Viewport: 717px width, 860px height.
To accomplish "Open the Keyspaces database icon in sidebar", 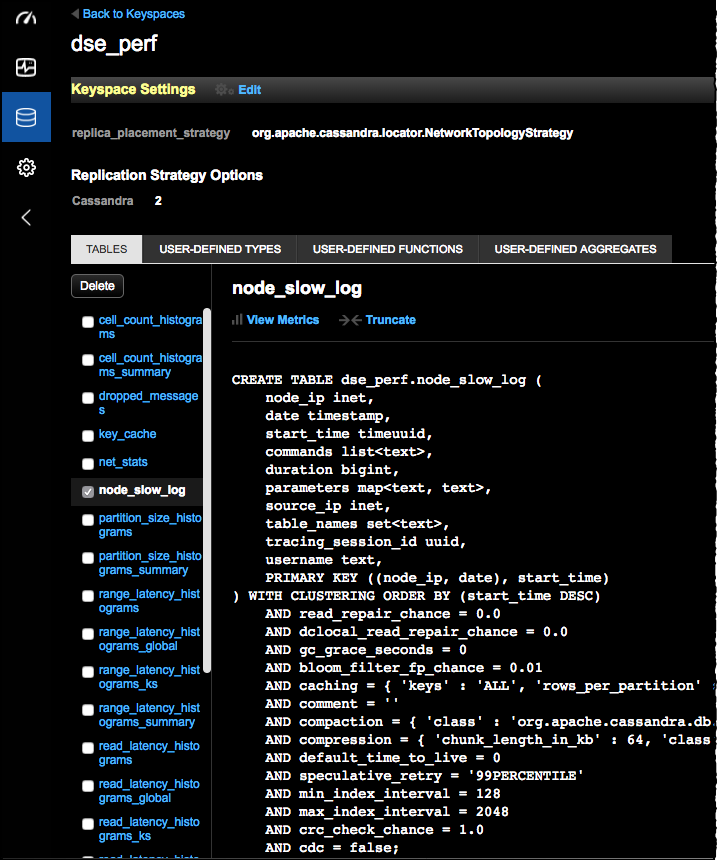I will pyautogui.click(x=26, y=116).
